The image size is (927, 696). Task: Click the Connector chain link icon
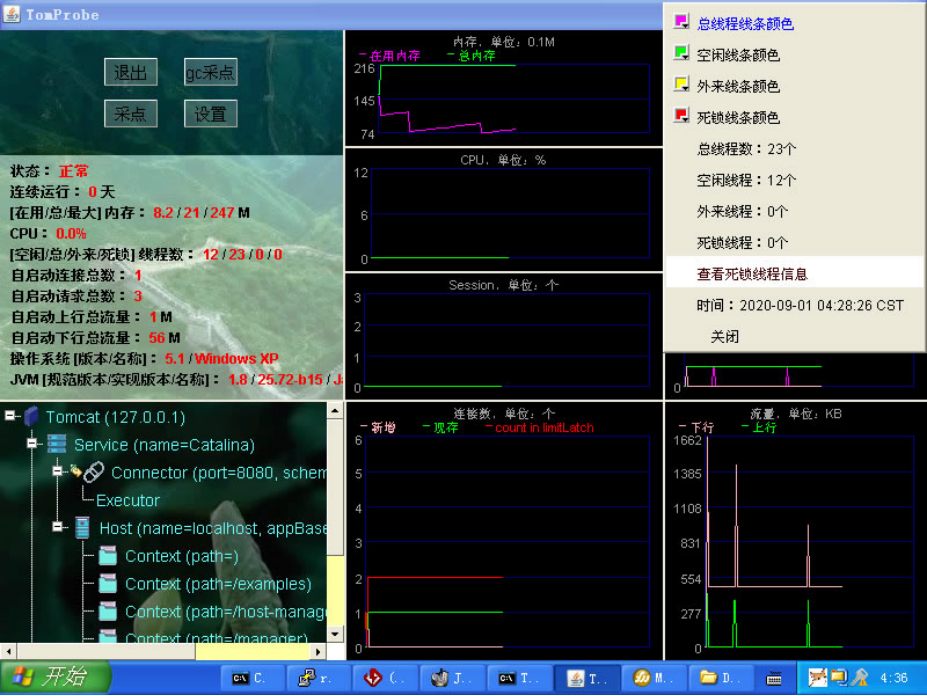(93, 472)
